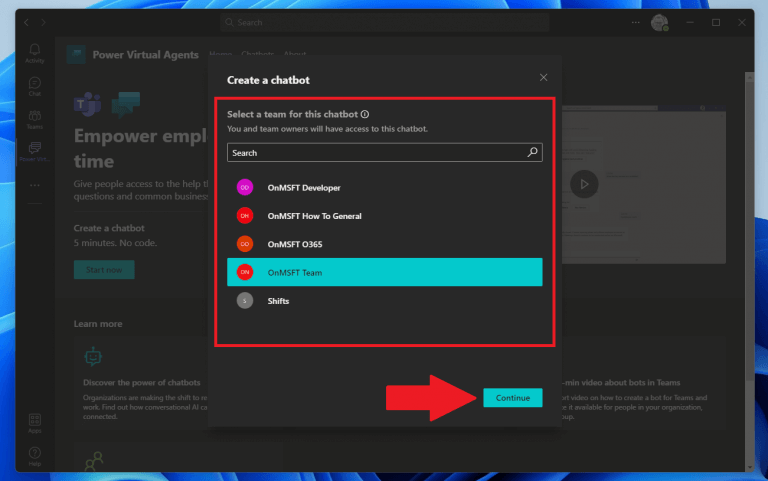This screenshot has width=768, height=481.
Task: Open the Home tab of Power Virtual Agents
Action: click(x=220, y=54)
